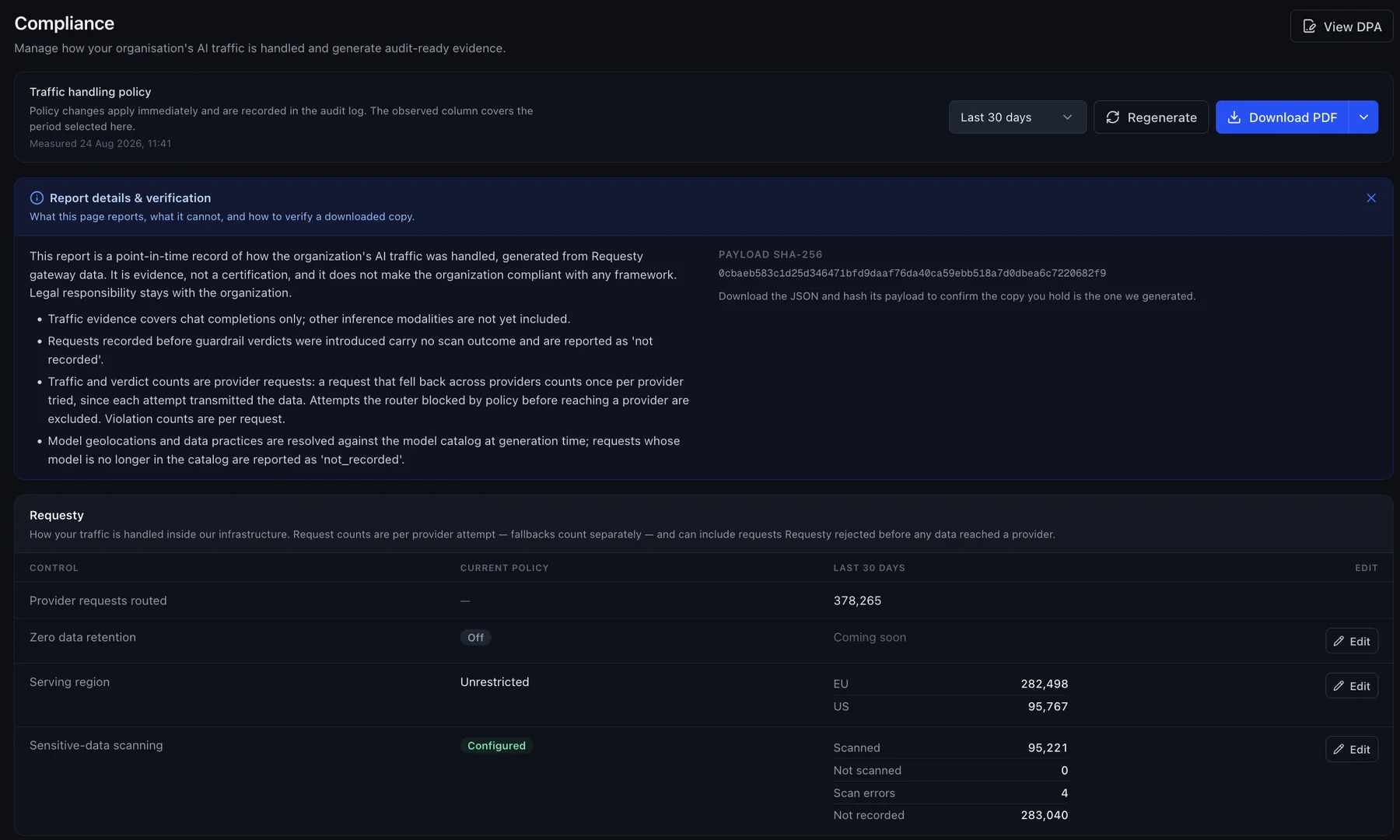Click the PAYLOAD SHA-256 label
This screenshot has height=840, width=1400.
(x=770, y=255)
